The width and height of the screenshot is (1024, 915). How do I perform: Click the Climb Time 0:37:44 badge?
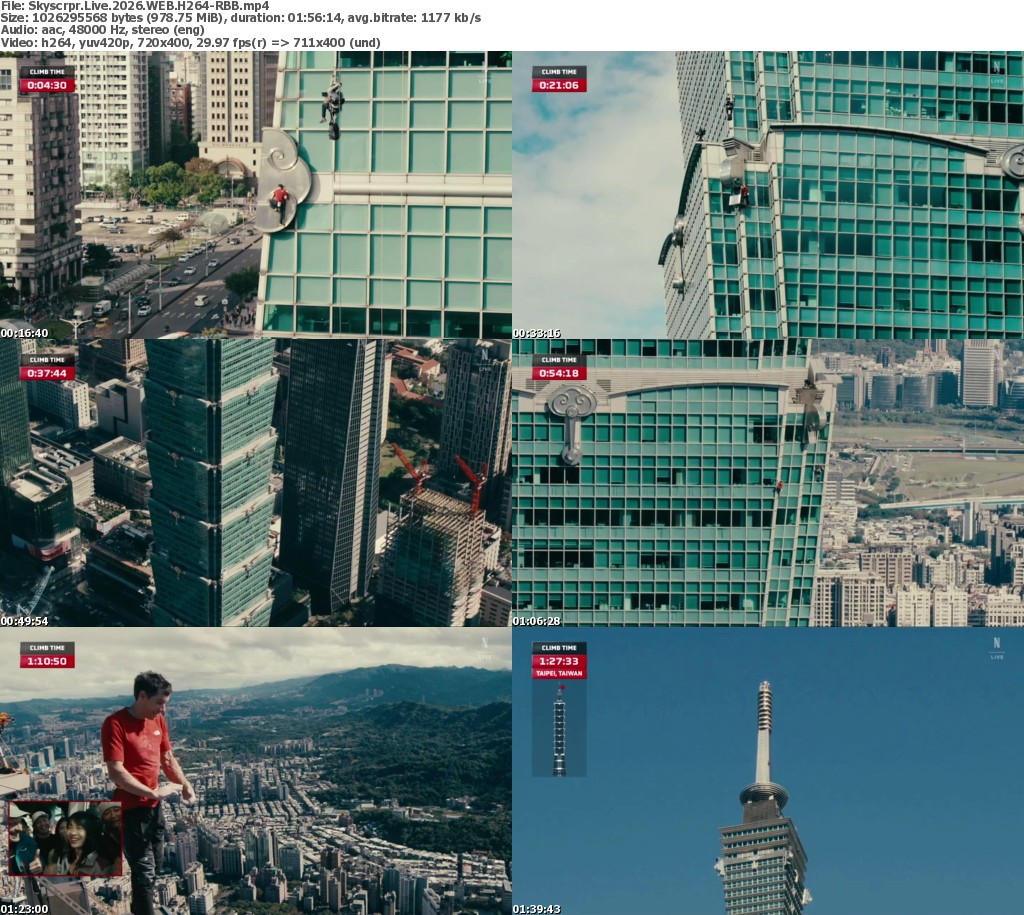(47, 367)
